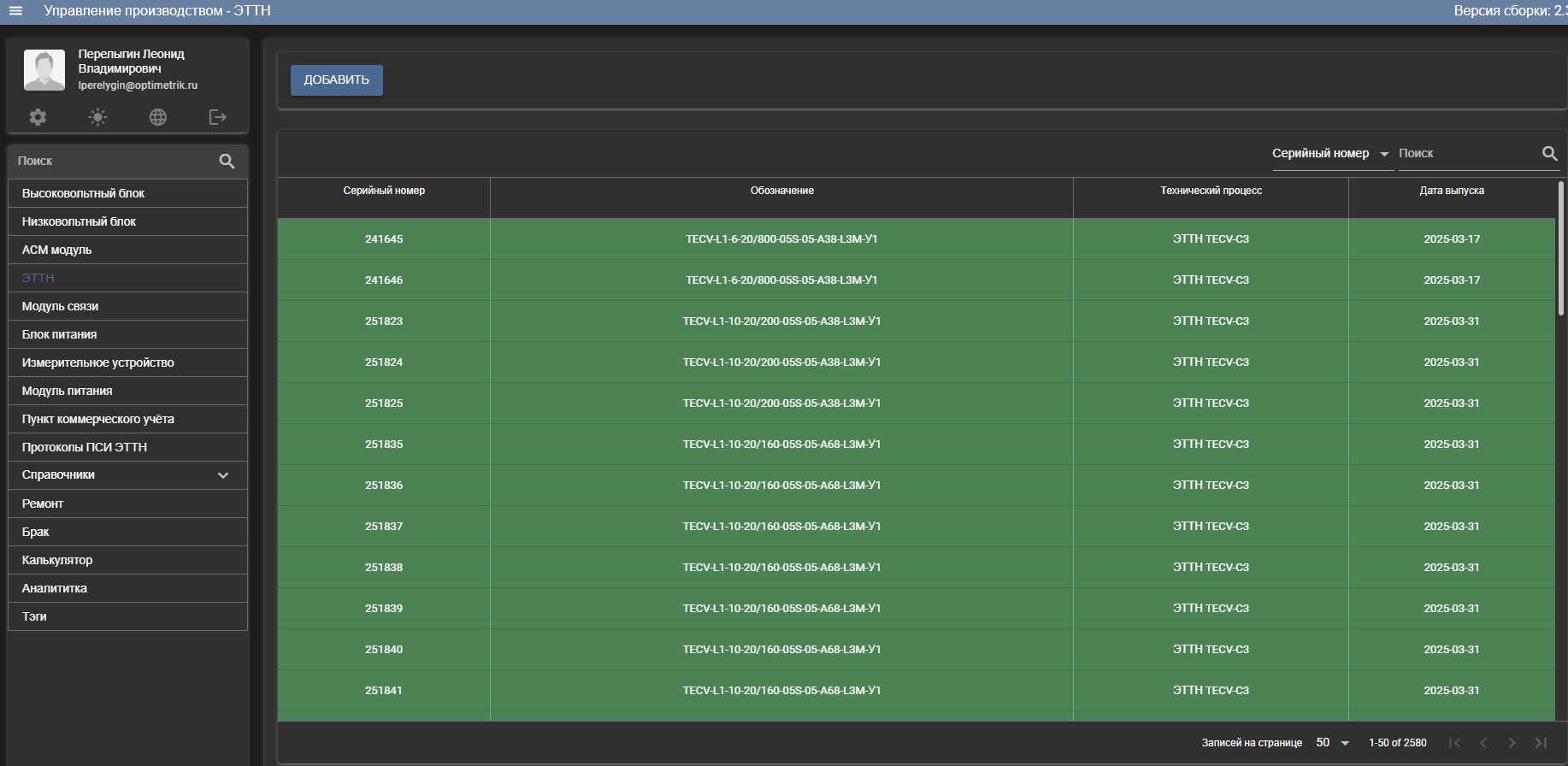Expand the Справочники menu section
1568x766 pixels.
pyautogui.click(x=127, y=475)
